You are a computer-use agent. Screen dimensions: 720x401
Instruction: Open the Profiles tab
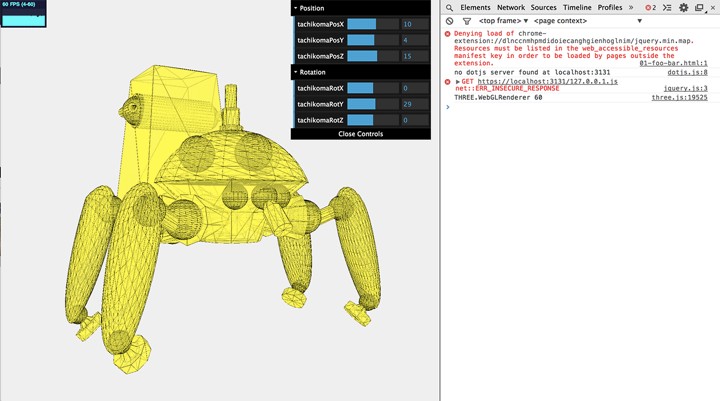(610, 7)
